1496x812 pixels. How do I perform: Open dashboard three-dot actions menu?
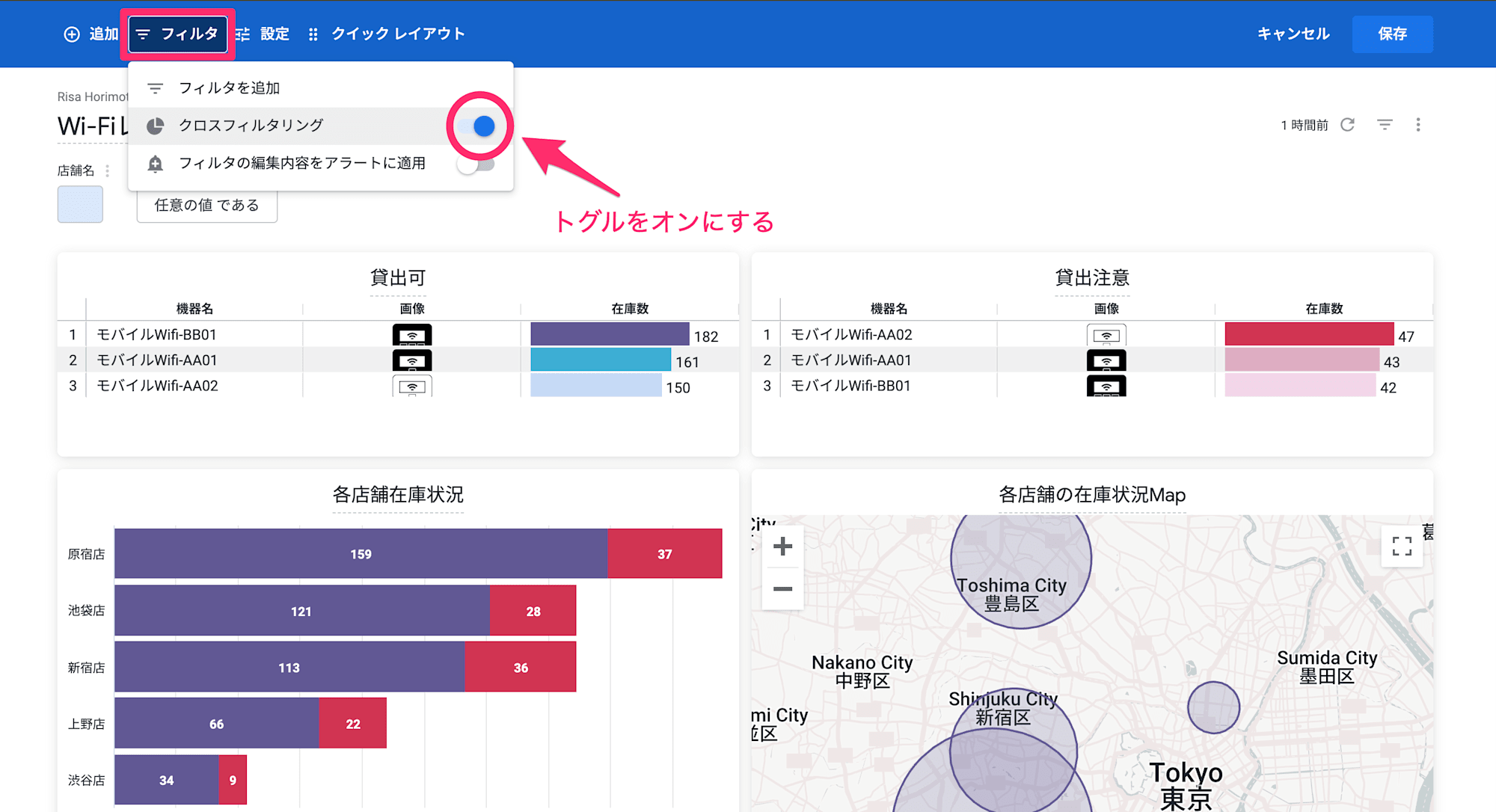(1417, 125)
